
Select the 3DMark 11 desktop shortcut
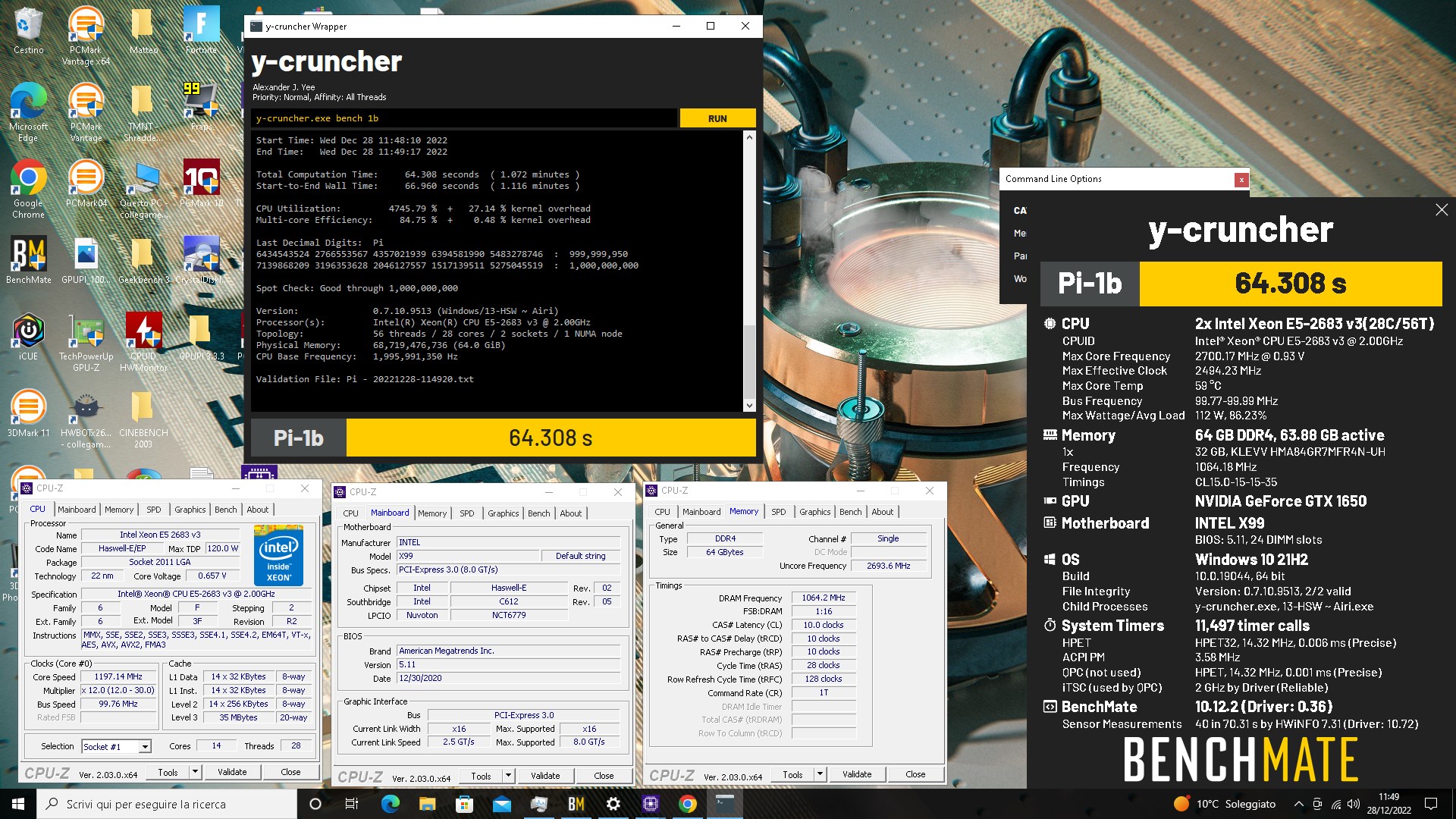point(28,413)
